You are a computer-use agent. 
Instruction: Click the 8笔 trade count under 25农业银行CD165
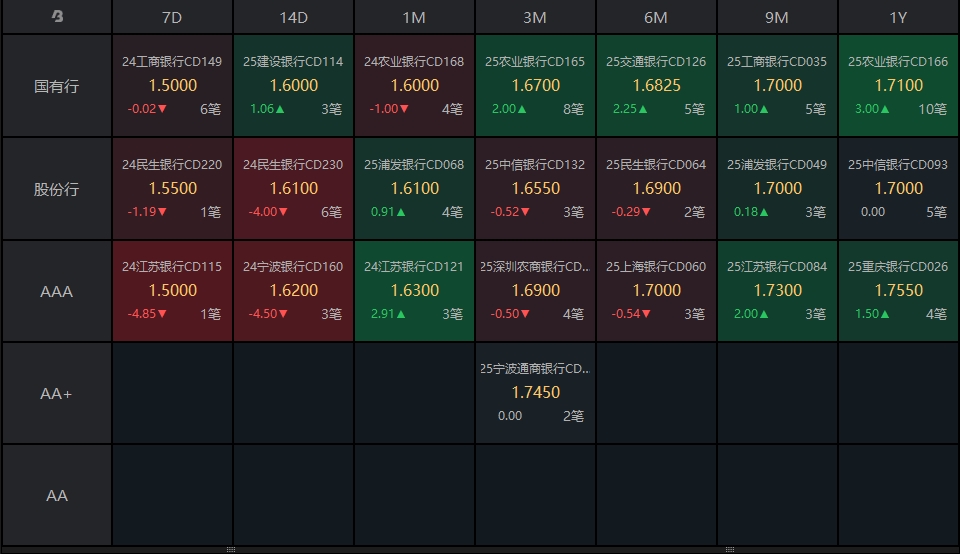pyautogui.click(x=574, y=109)
